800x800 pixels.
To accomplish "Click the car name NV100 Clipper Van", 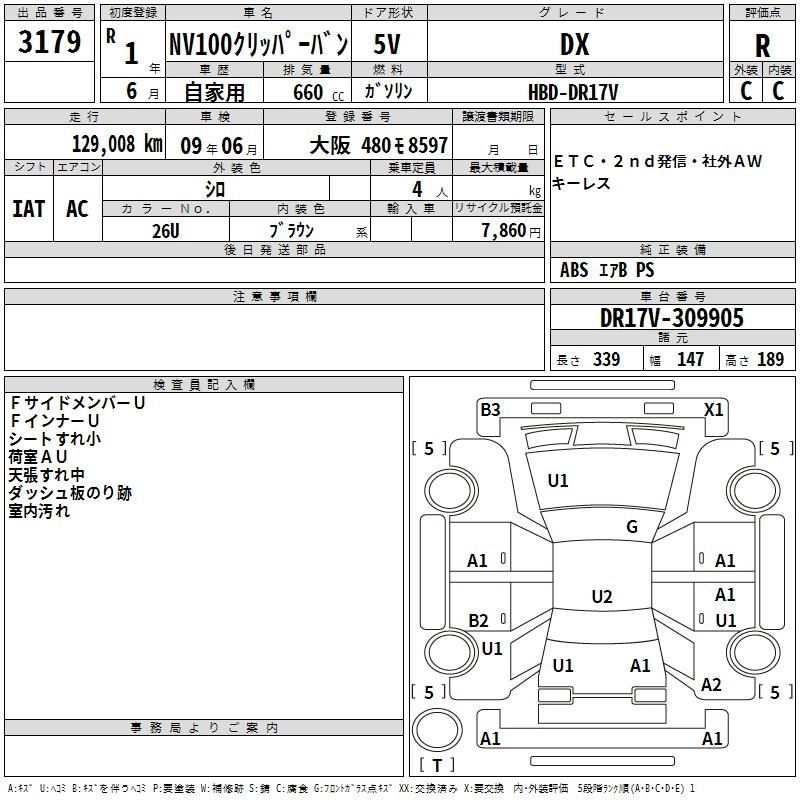I will click(258, 44).
